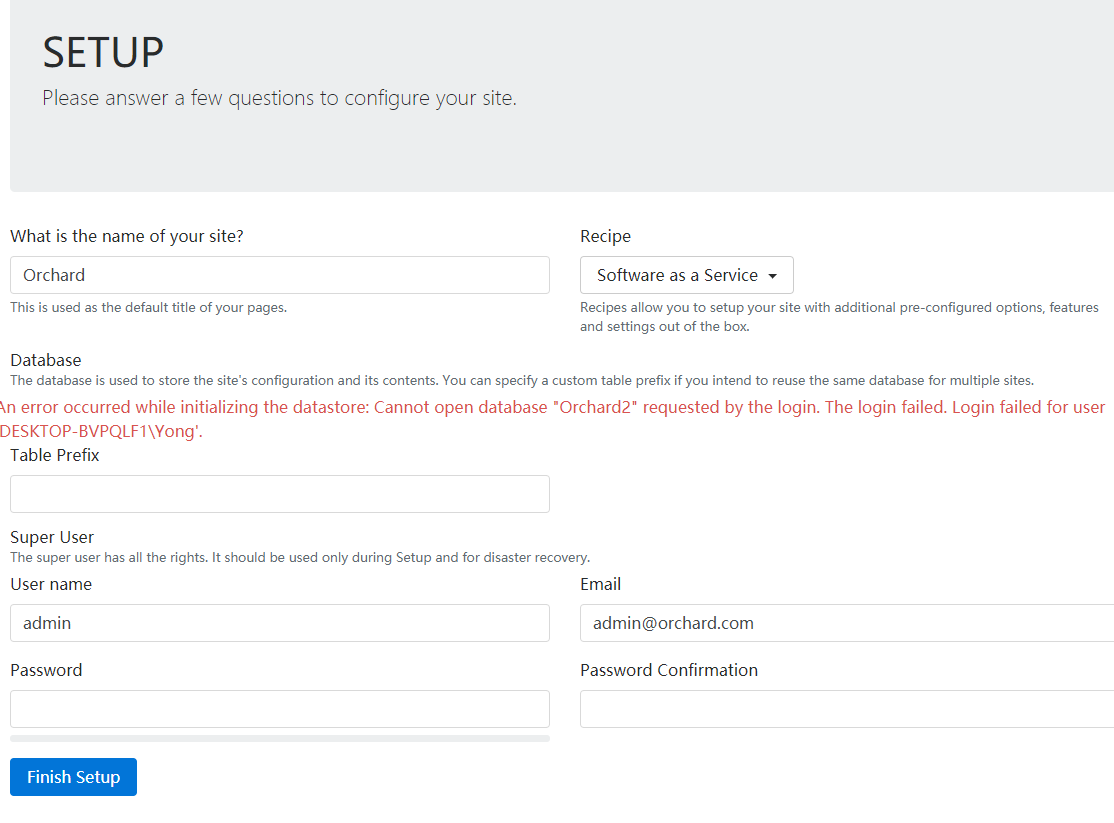Open the Software as a Service recipe dropdown
Image resolution: width=1114 pixels, height=823 pixels.
[686, 275]
